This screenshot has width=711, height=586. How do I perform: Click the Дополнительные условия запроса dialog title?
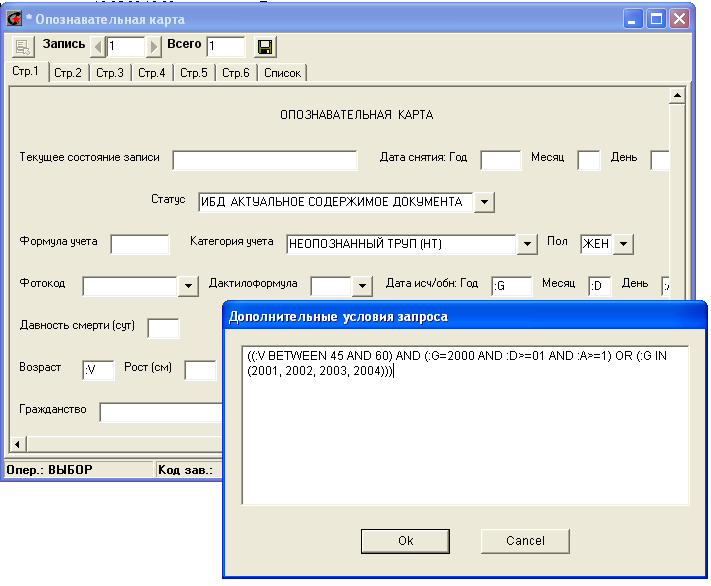(x=338, y=317)
